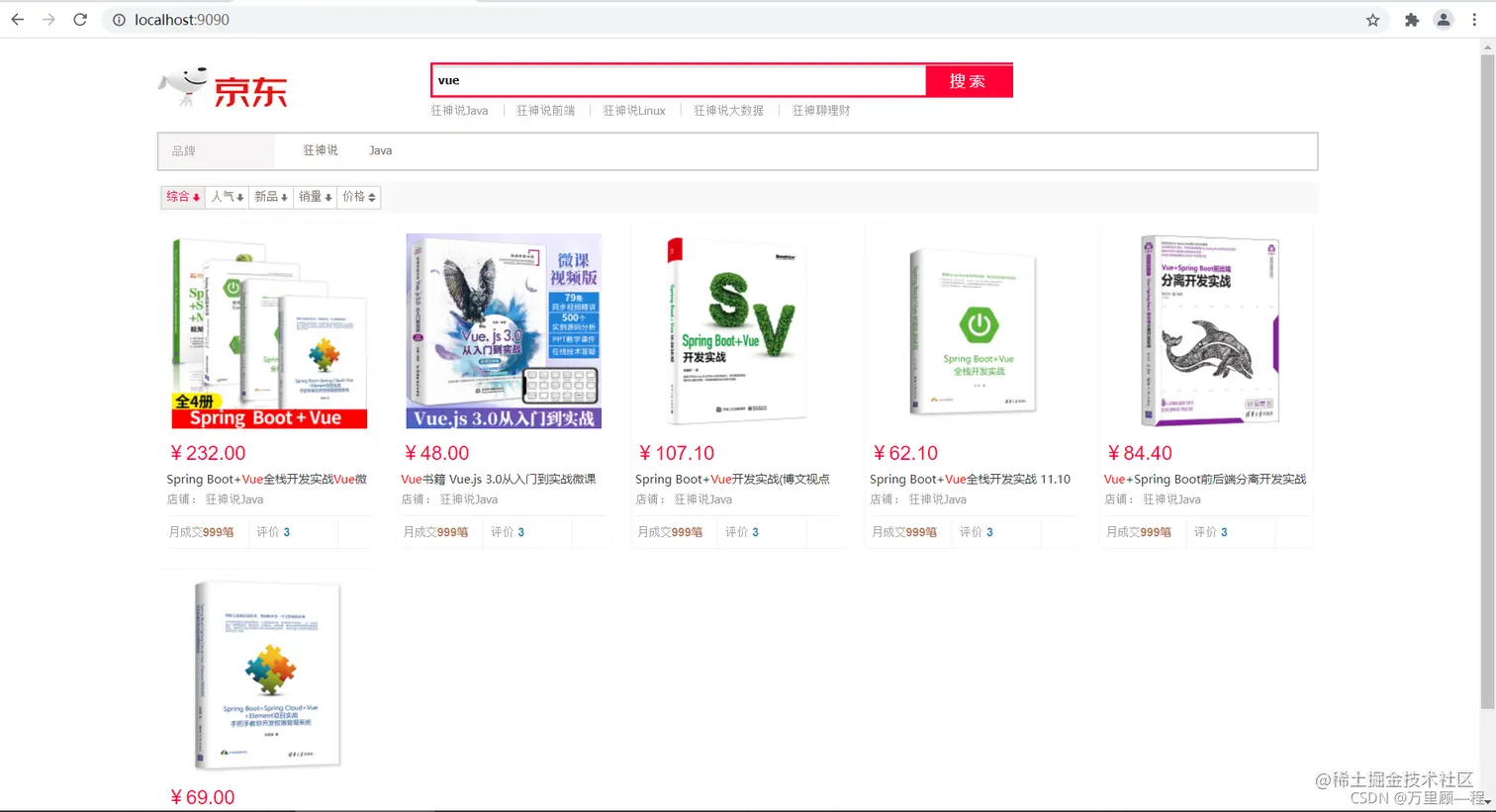Click the ¥69.00 price
1496x812 pixels.
(203, 797)
